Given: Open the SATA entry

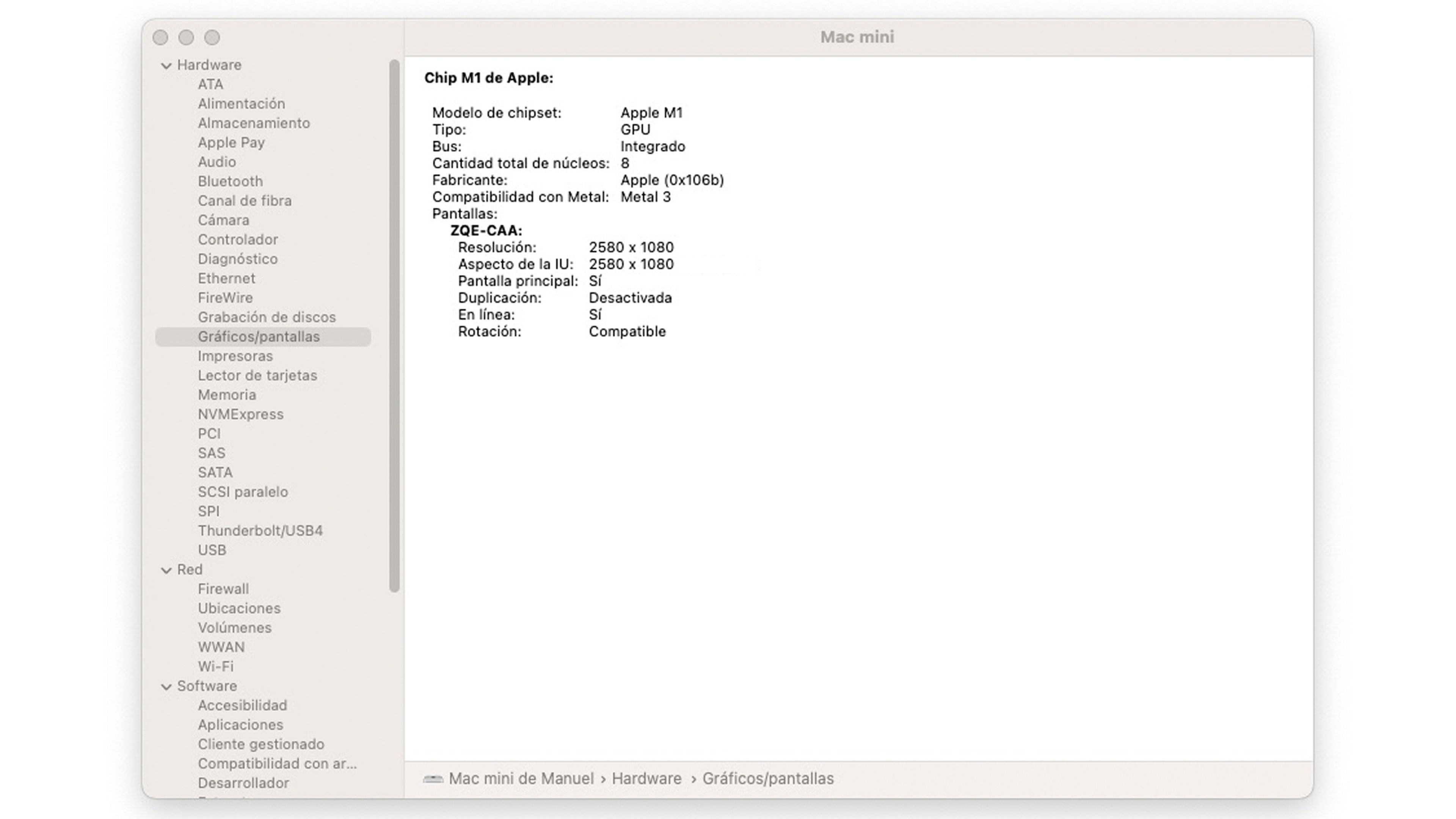Looking at the screenshot, I should tap(215, 472).
